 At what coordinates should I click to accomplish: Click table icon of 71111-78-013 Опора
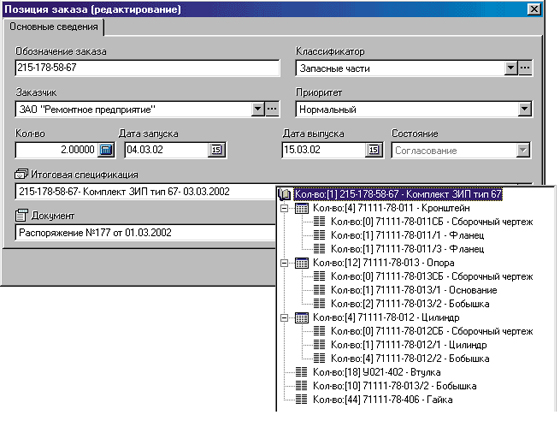302,263
